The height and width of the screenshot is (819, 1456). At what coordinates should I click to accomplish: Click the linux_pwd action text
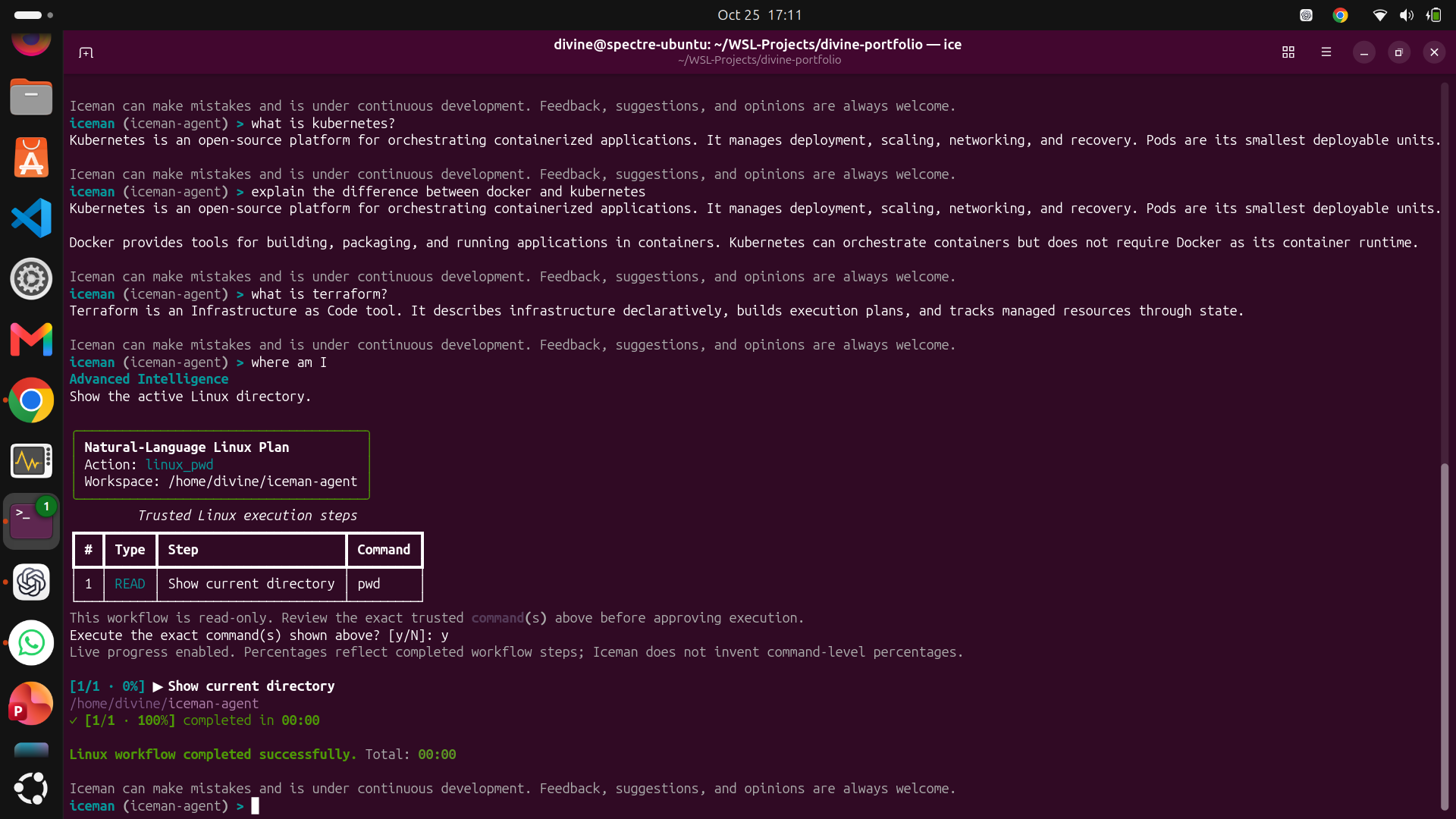point(179,465)
